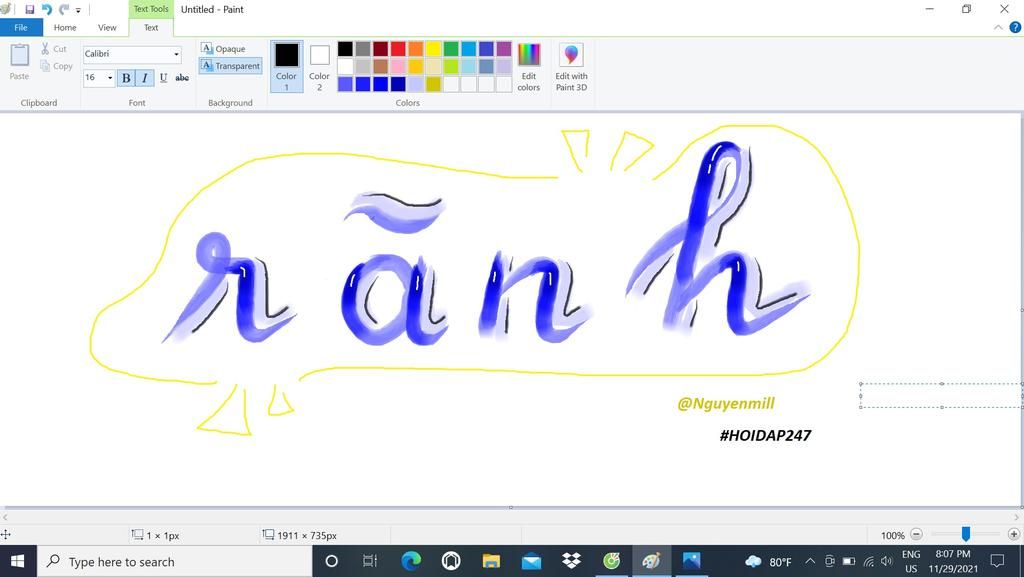
Task: Click the taskbar search box
Action: coord(174,561)
